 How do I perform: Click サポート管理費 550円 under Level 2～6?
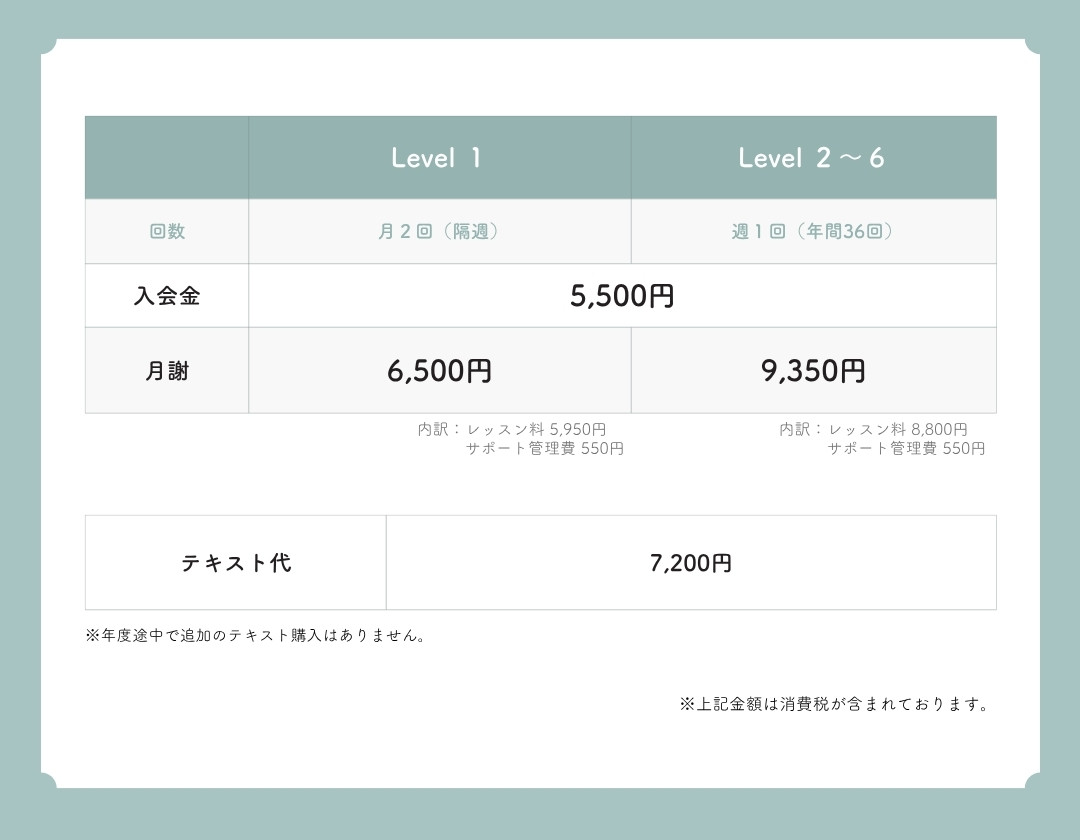point(906,449)
